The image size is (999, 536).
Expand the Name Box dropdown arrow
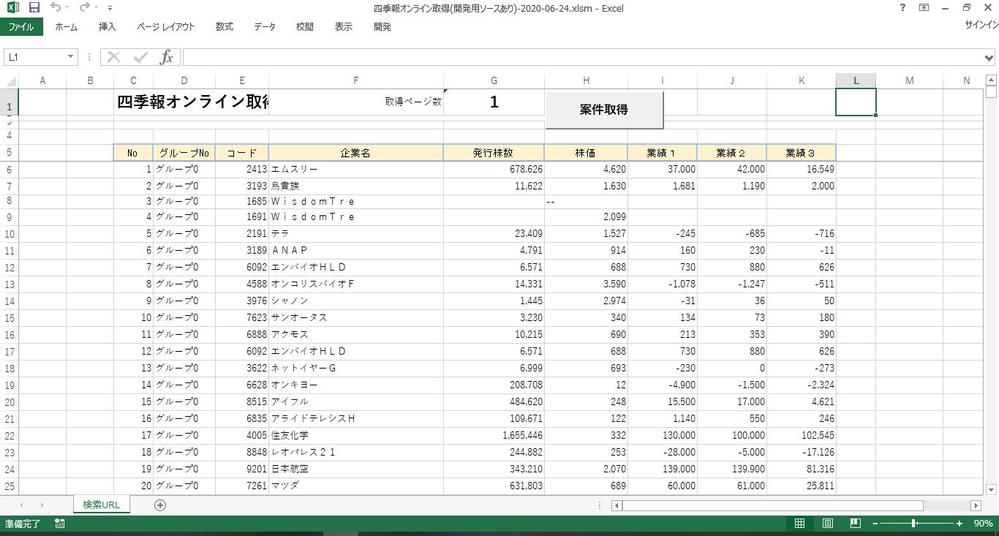pos(71,57)
